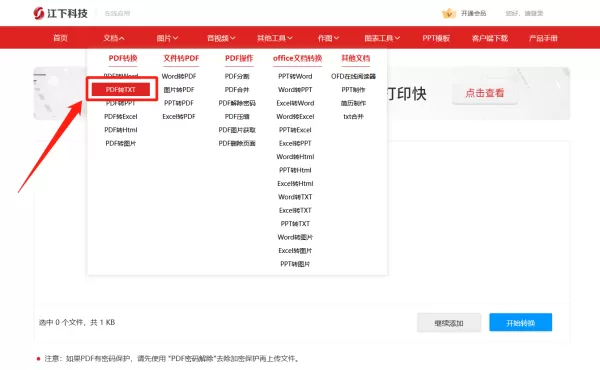
Task: Choose PPT转PDF from the menu
Action: [179, 103]
